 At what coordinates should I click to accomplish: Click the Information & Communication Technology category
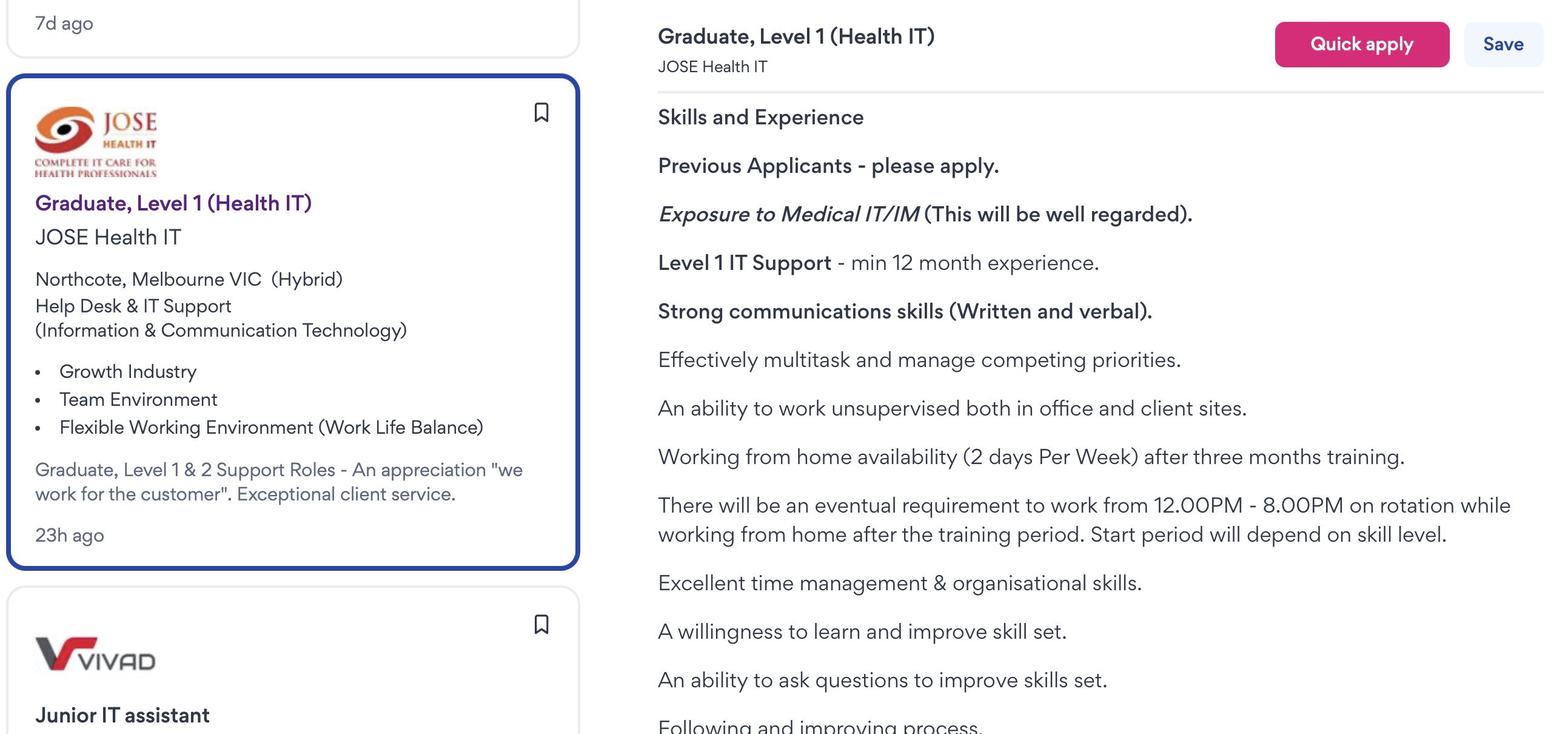pyautogui.click(x=221, y=331)
